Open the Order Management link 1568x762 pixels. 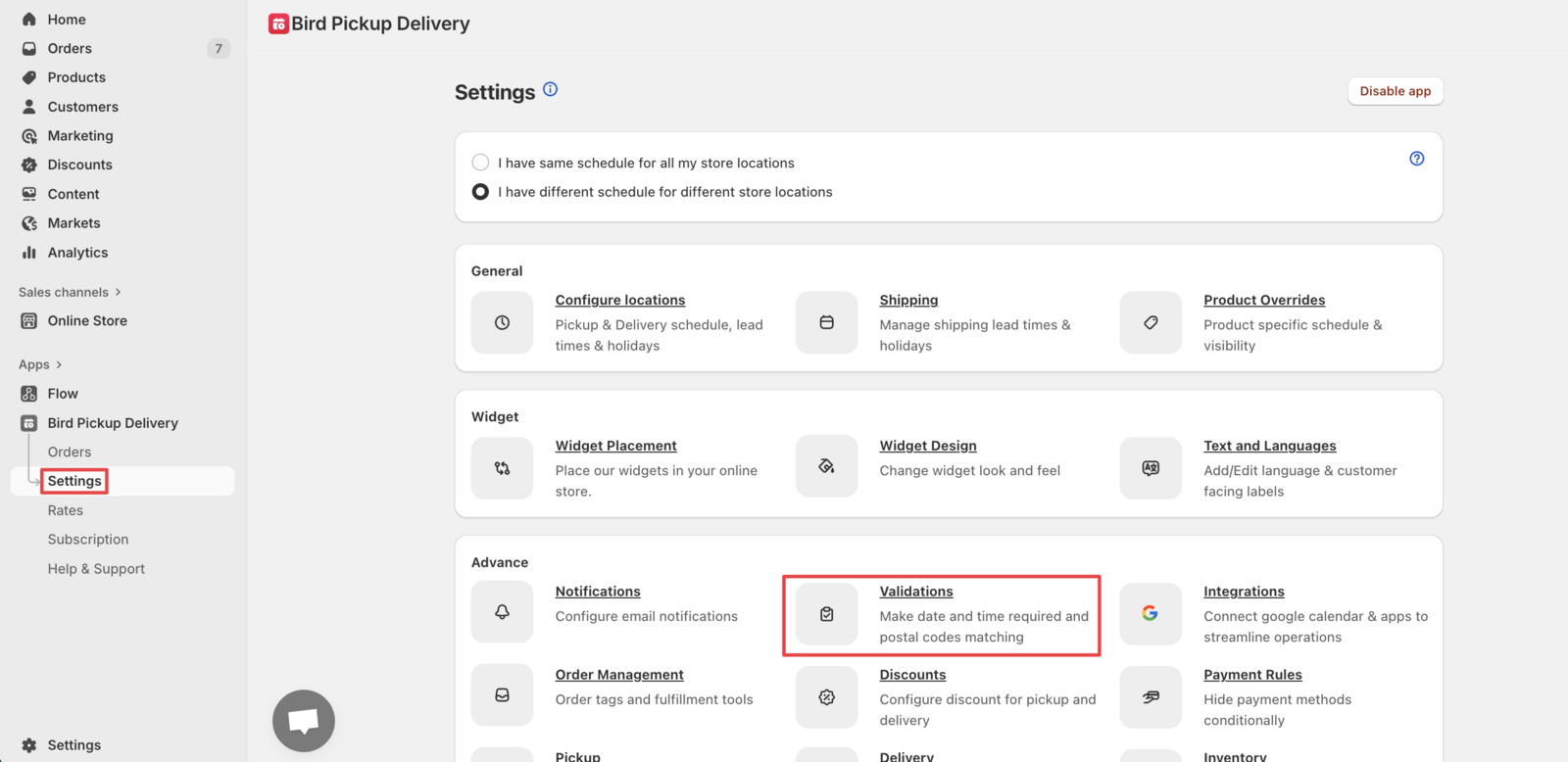(619, 675)
